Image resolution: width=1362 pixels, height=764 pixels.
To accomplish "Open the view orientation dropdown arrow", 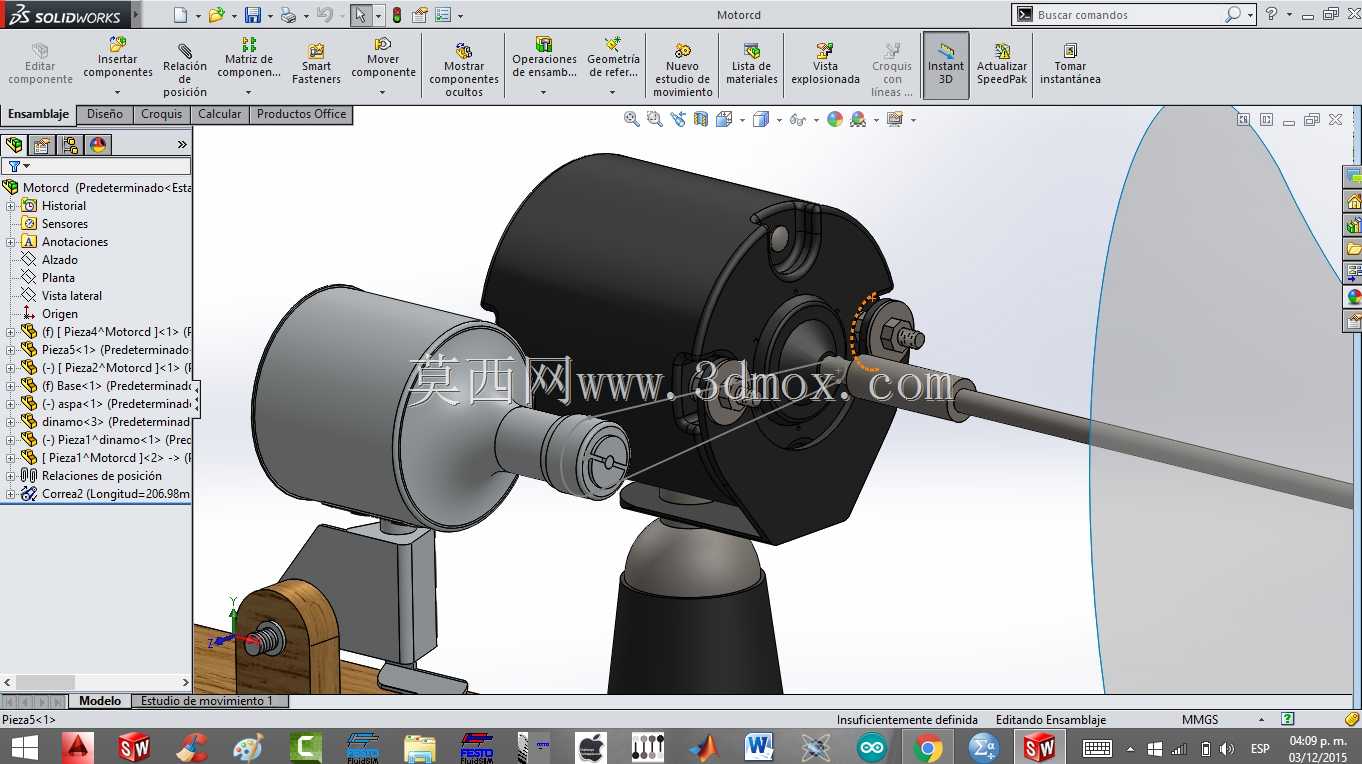I will coord(742,120).
